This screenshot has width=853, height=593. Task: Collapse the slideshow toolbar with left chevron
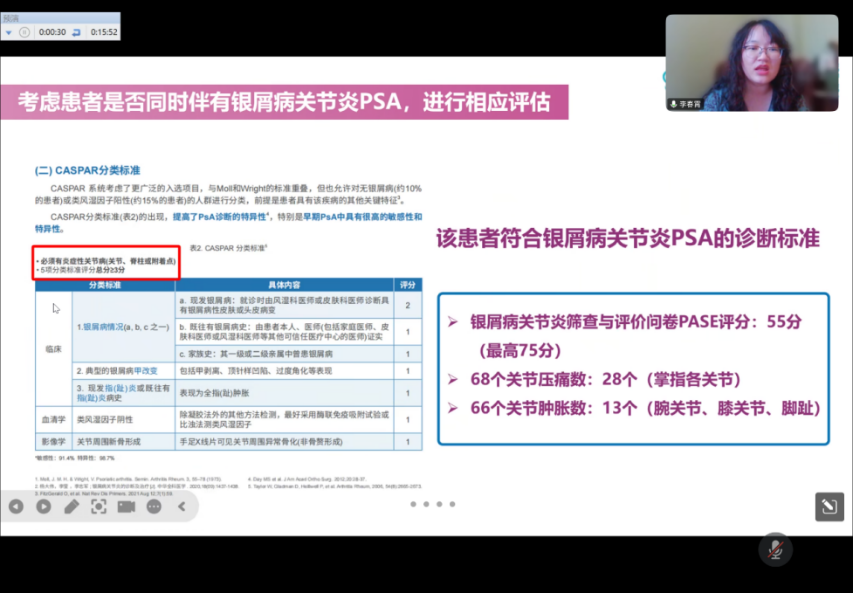182,507
